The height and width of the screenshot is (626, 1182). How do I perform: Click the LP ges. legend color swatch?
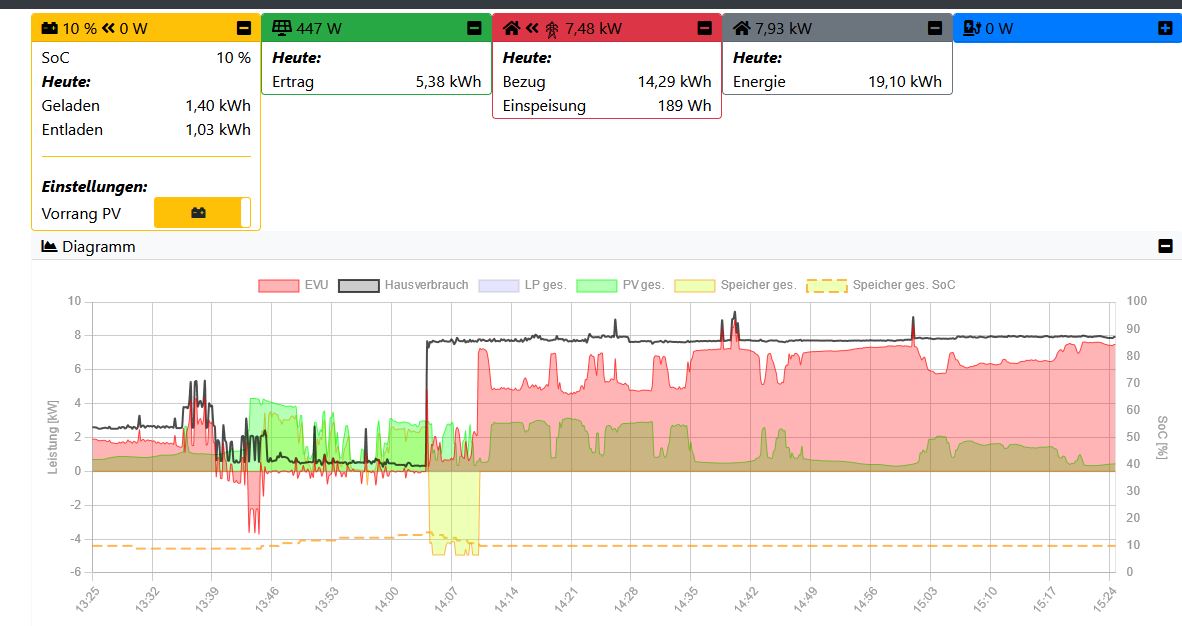point(499,285)
